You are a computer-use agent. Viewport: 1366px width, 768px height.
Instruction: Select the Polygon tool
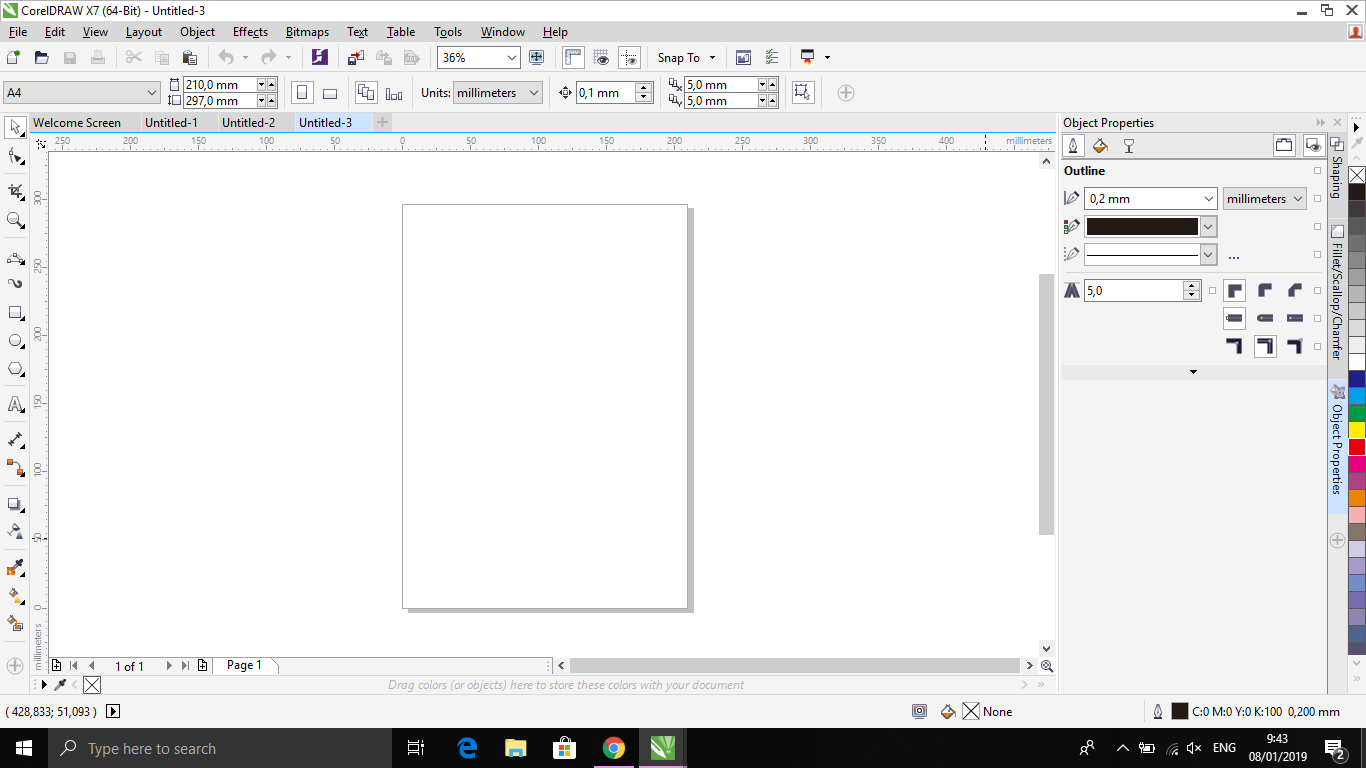pos(15,369)
